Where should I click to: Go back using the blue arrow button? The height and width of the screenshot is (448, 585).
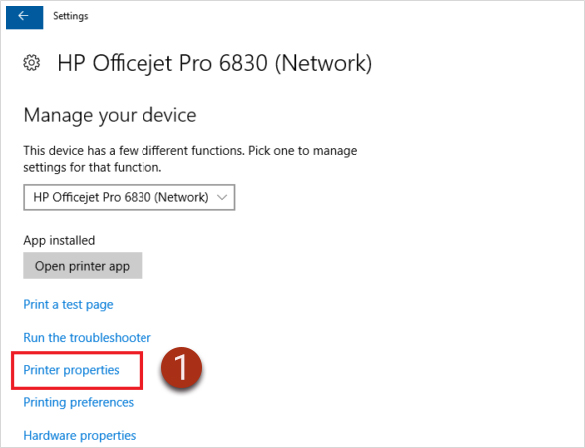pos(25,16)
